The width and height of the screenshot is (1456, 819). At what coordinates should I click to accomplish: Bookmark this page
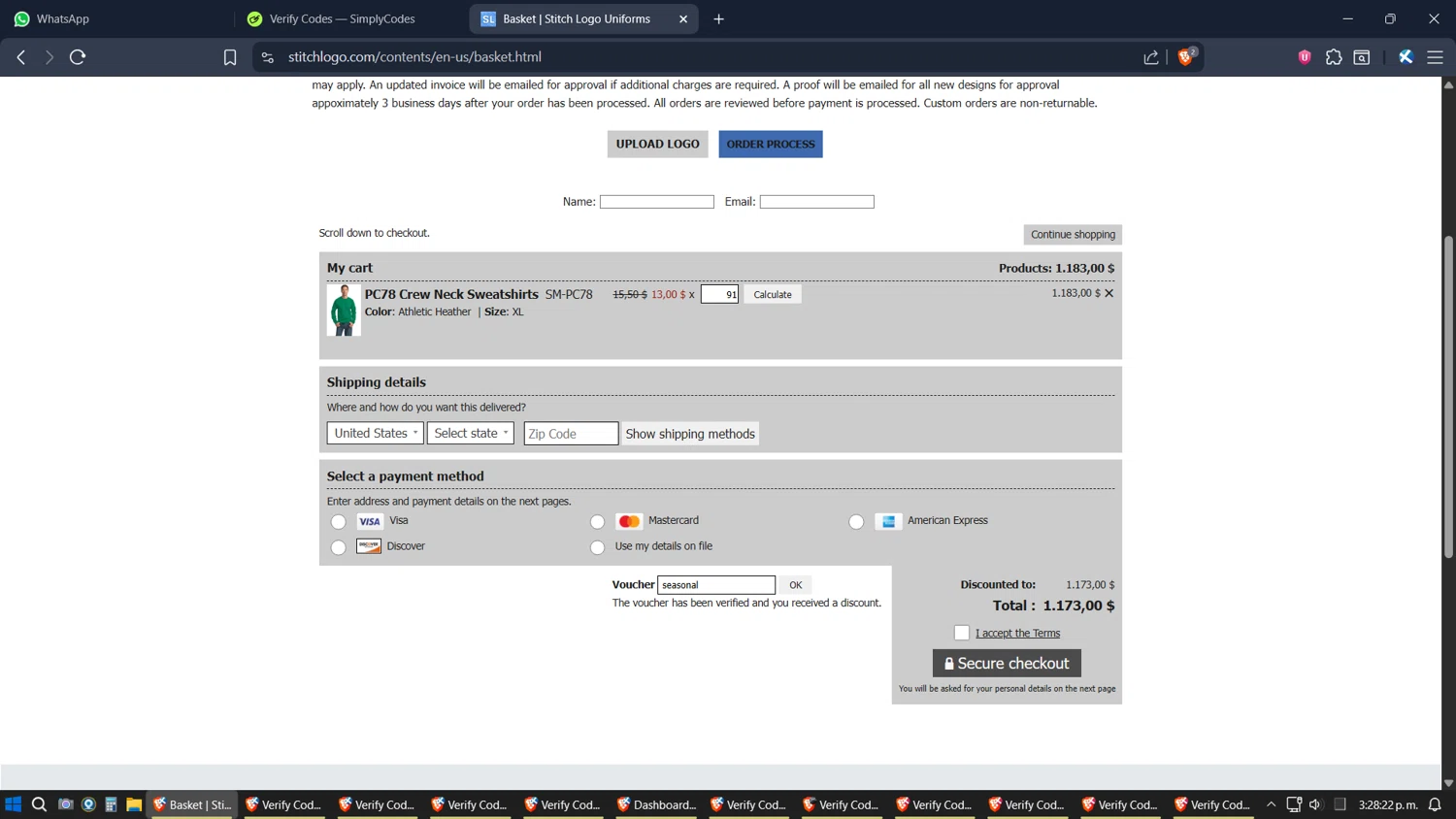coord(230,57)
